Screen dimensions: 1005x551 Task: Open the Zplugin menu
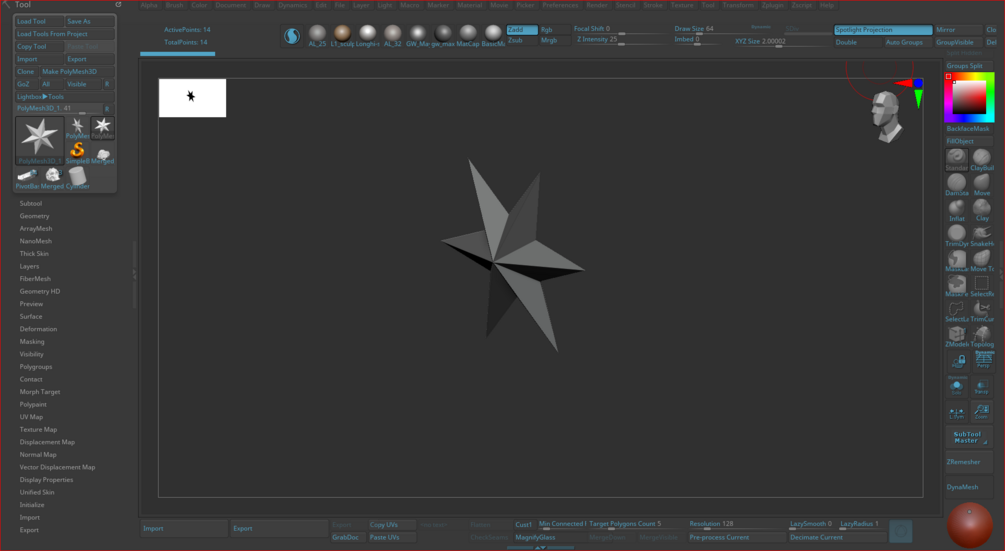772,5
